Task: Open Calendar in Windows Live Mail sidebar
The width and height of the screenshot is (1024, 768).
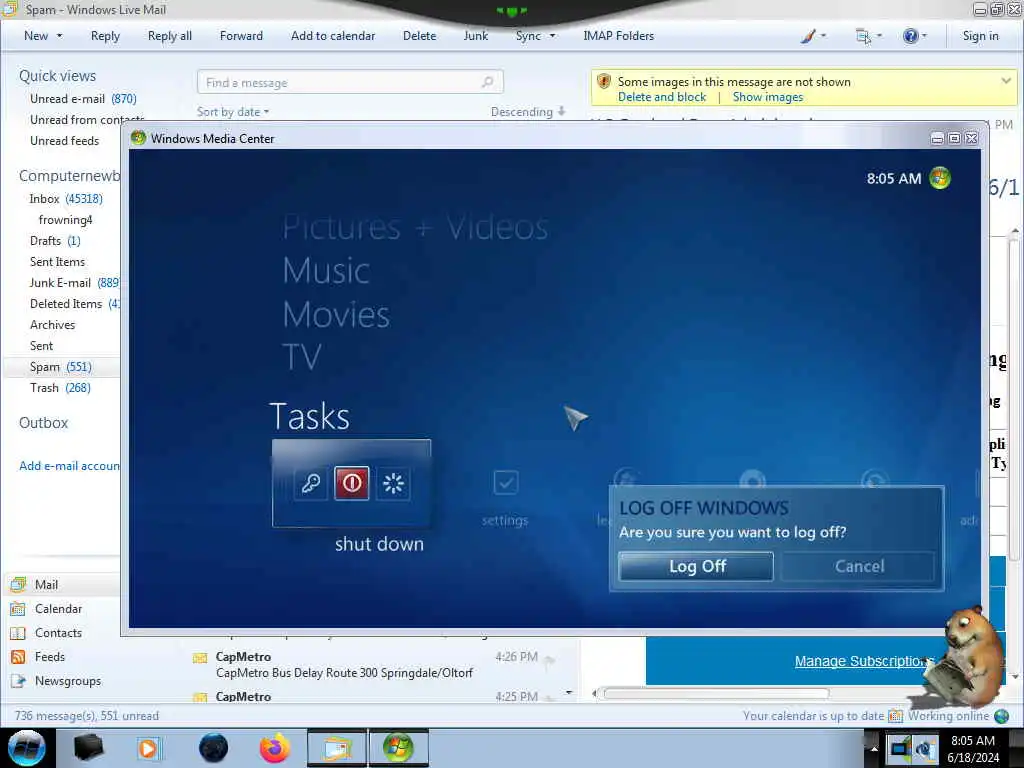Action: [58, 609]
